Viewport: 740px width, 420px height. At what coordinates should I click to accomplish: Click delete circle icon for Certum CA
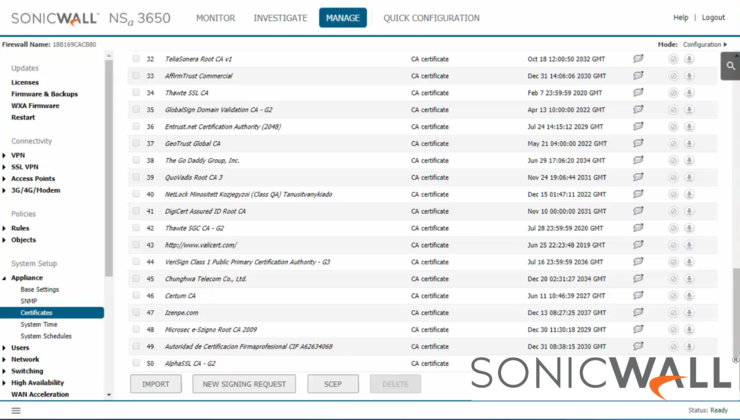click(673, 296)
